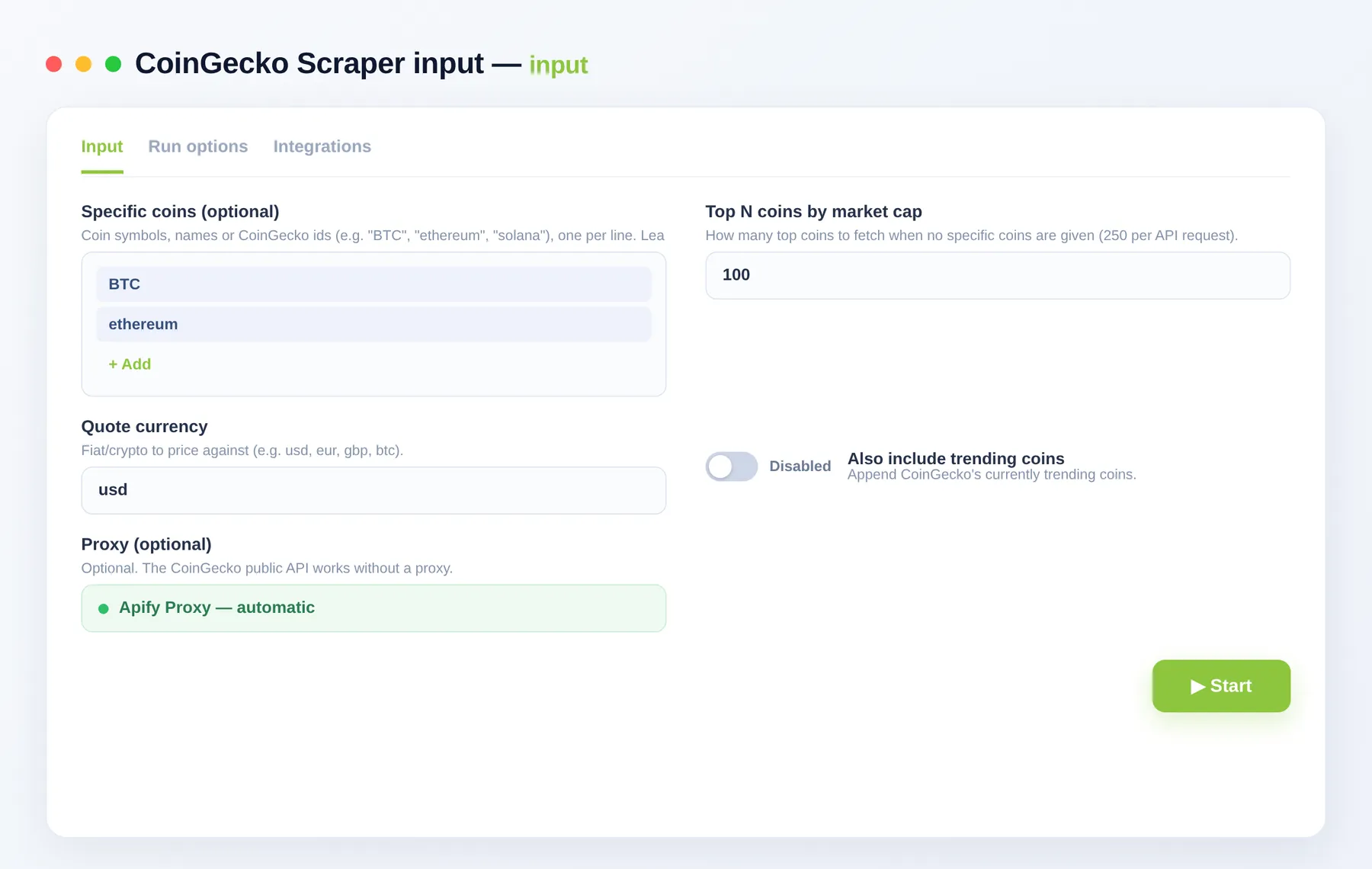The image size is (1372, 869).
Task: Click the green maximize window dot
Action: pos(114,64)
